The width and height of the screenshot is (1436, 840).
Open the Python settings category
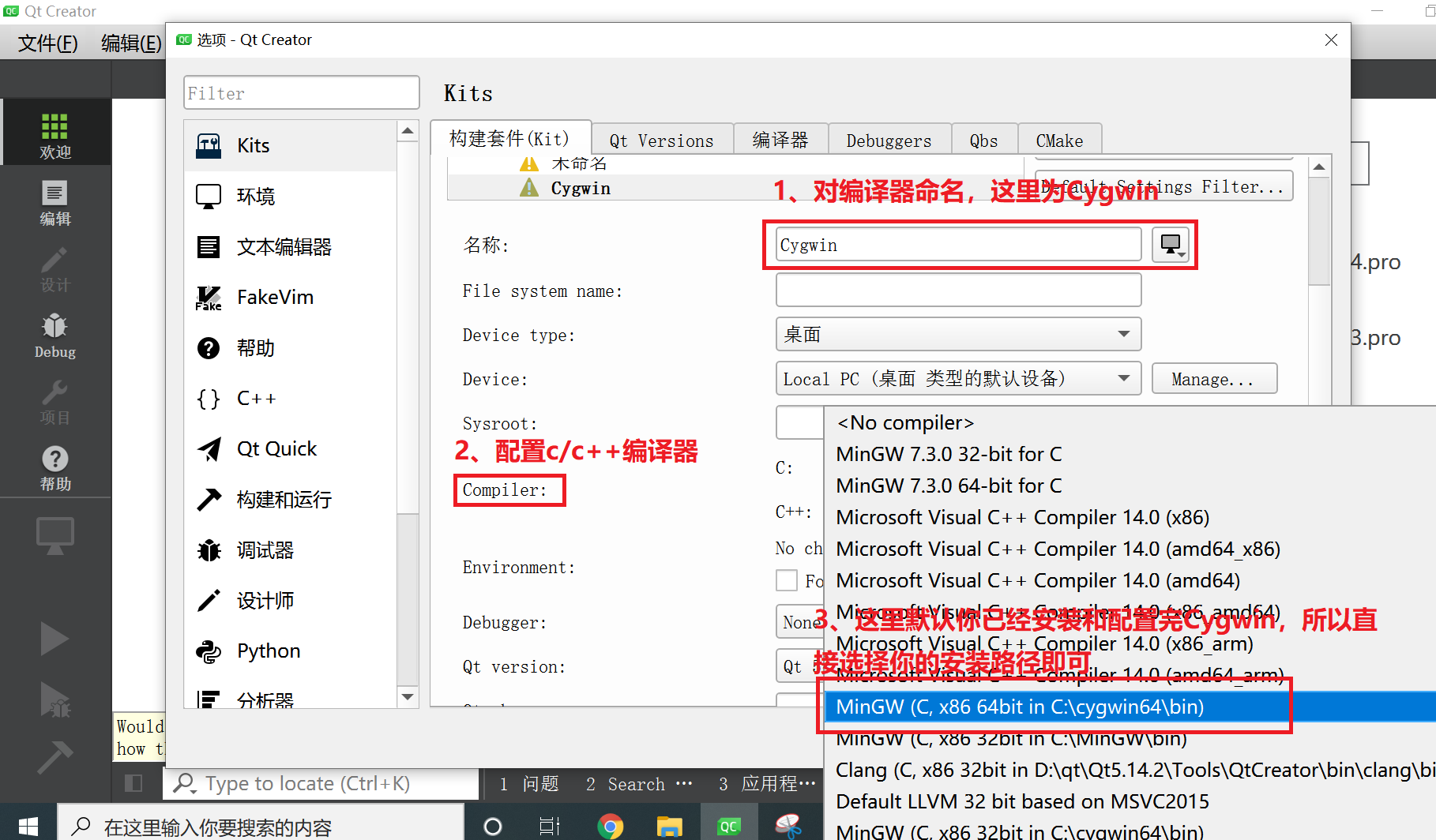click(x=269, y=651)
